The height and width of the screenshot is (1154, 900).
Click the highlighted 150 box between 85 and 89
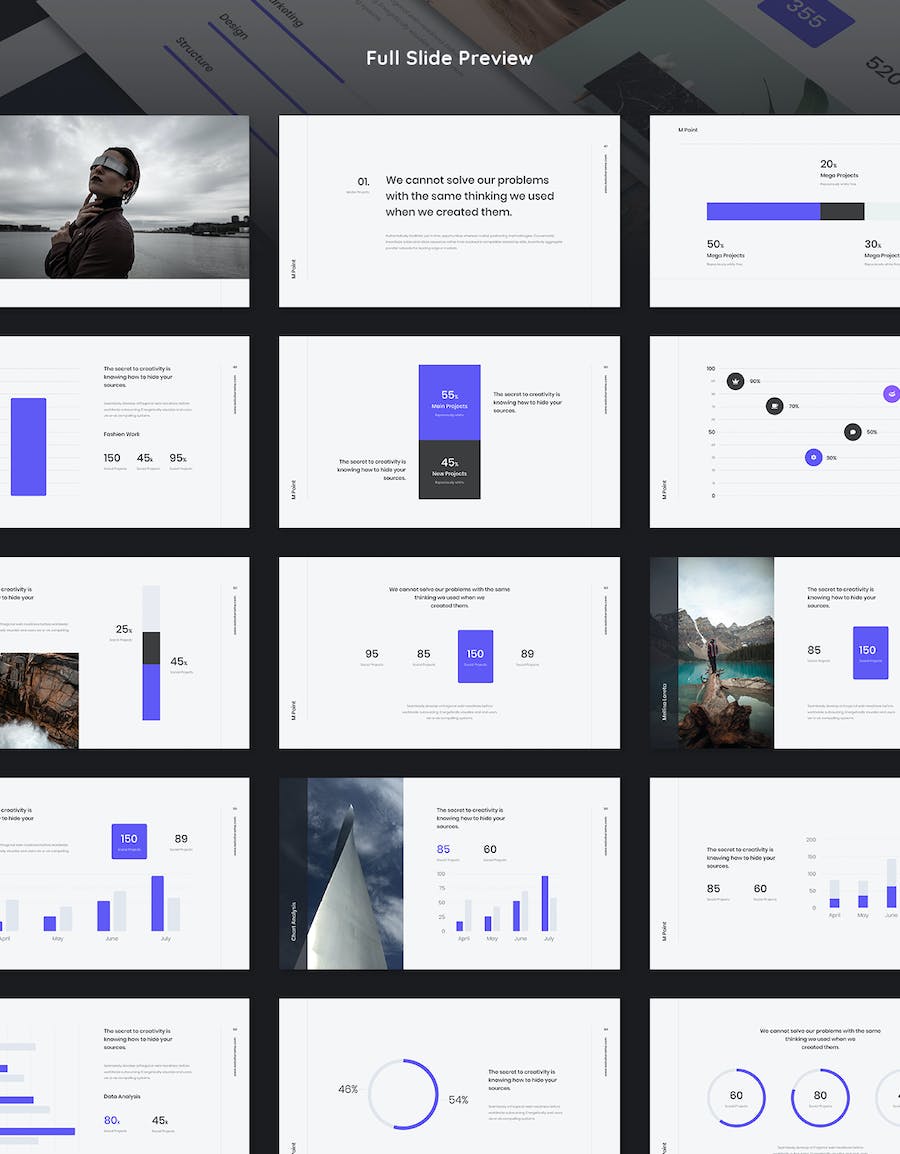pos(475,656)
